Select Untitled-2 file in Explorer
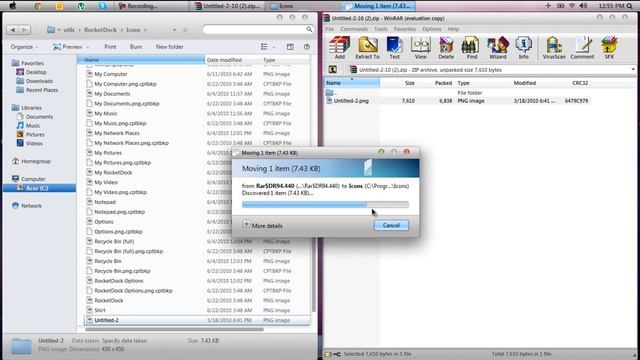This screenshot has height=360, width=640. [x=197, y=320]
